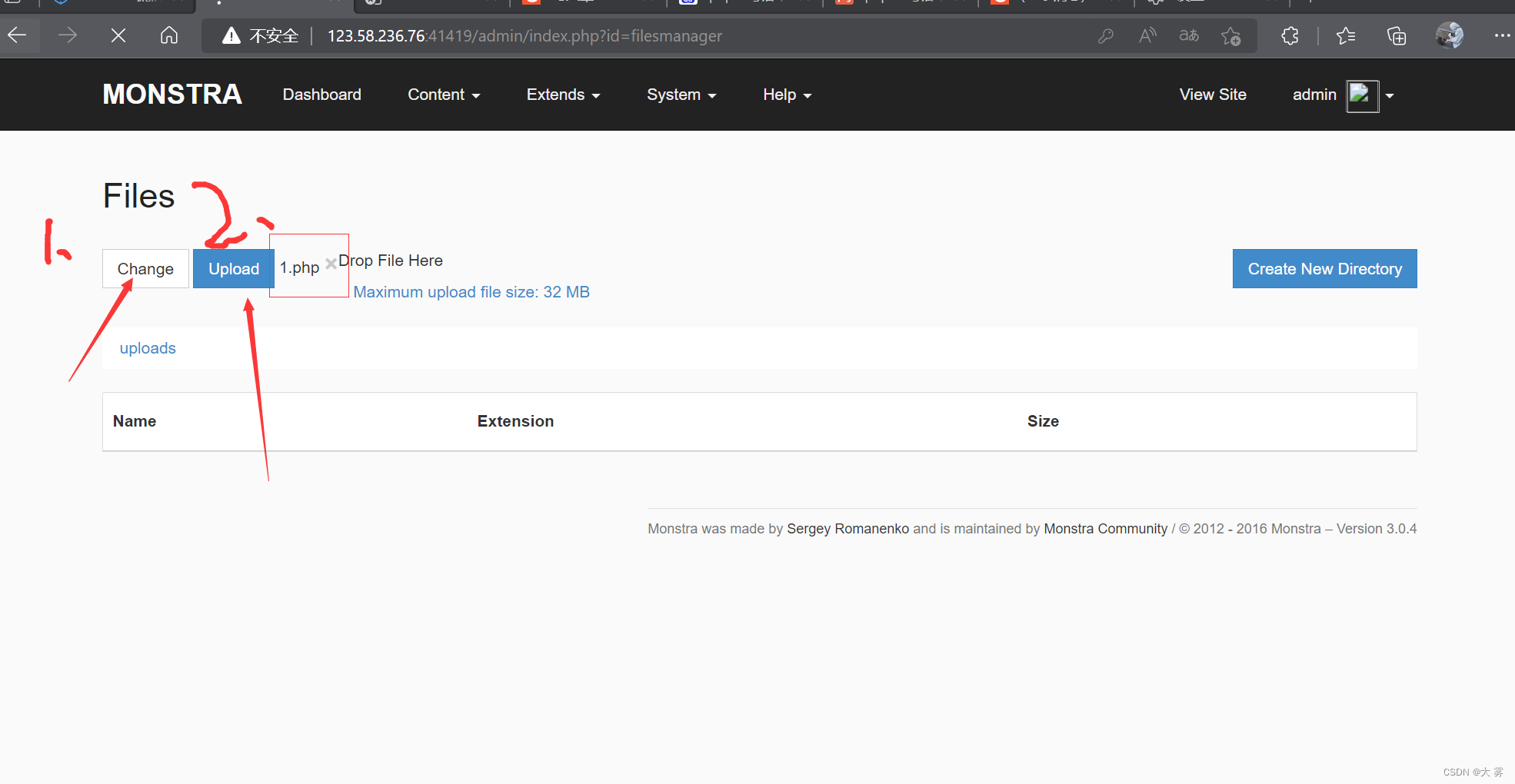Open the collections icon
This screenshot has height=784, width=1515.
pos(1397,35)
